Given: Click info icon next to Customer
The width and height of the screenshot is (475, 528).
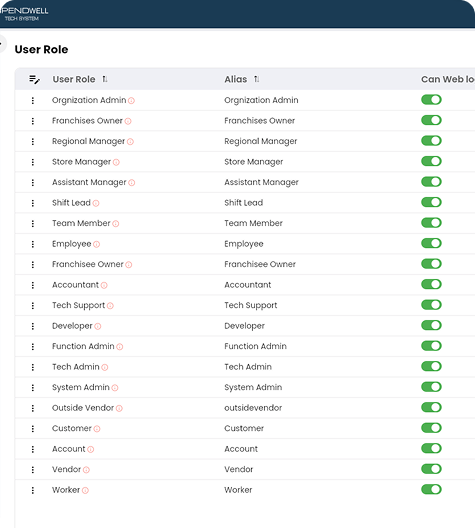Looking at the screenshot, I should (x=97, y=429).
